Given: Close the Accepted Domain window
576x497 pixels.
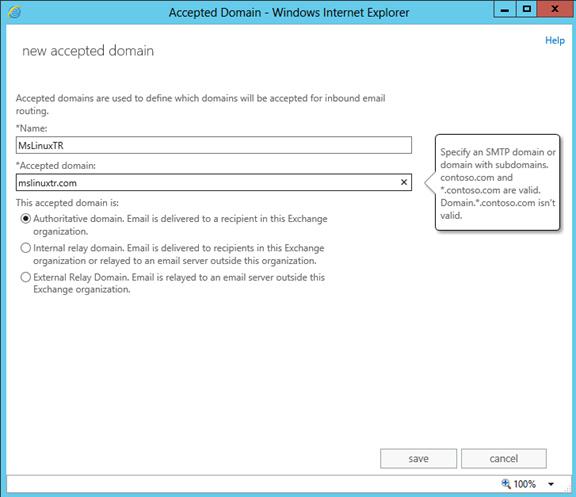Looking at the screenshot, I should (555, 9).
